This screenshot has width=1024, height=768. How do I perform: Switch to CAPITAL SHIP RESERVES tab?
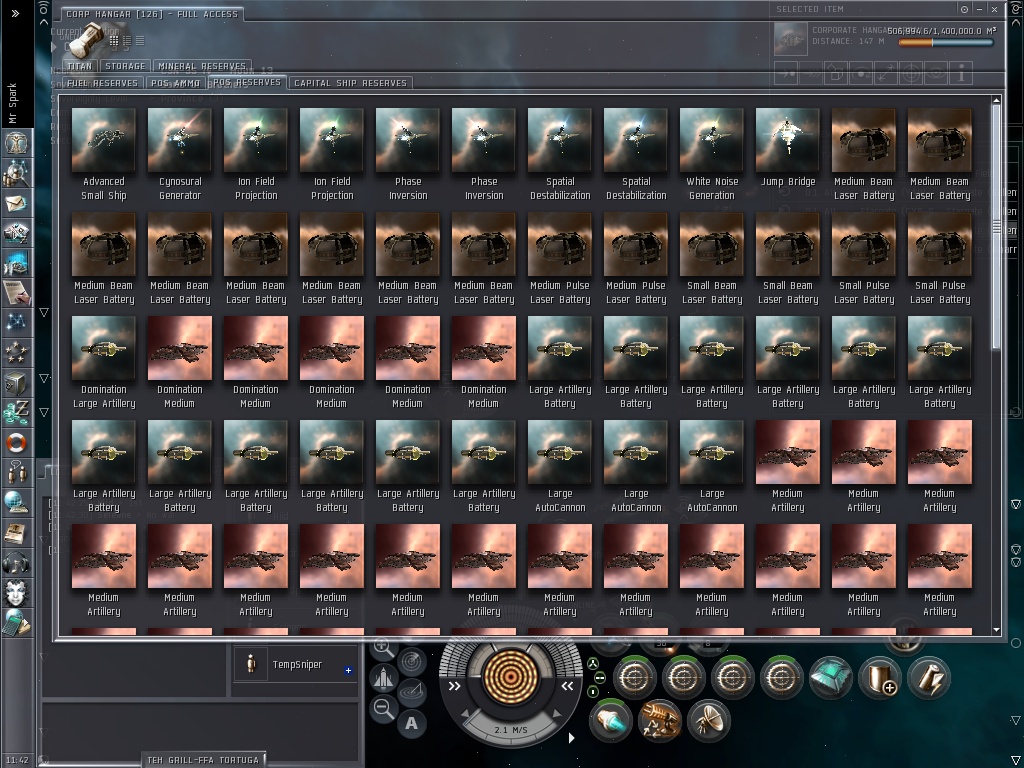point(350,83)
